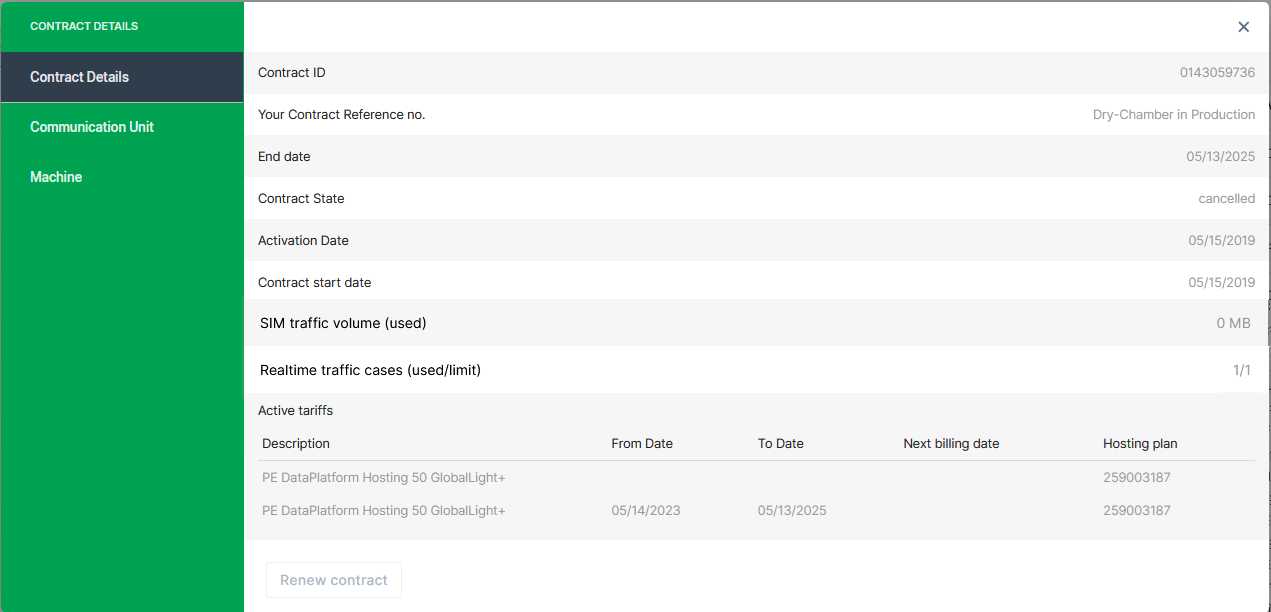The width and height of the screenshot is (1271, 612).
Task: Click the Dry-Chamber in Production reference value
Action: point(1173,115)
